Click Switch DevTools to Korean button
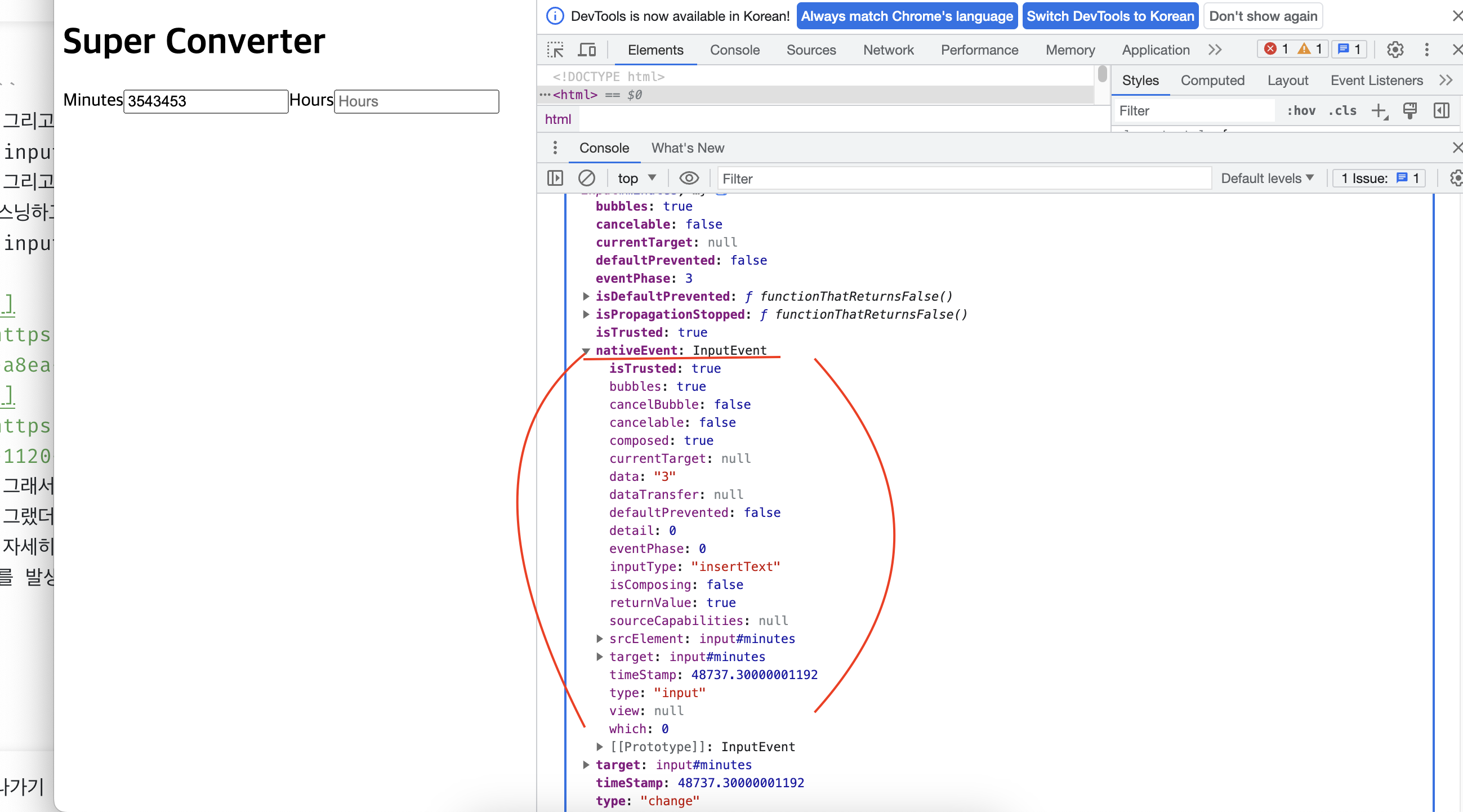The image size is (1463, 812). (1110, 16)
